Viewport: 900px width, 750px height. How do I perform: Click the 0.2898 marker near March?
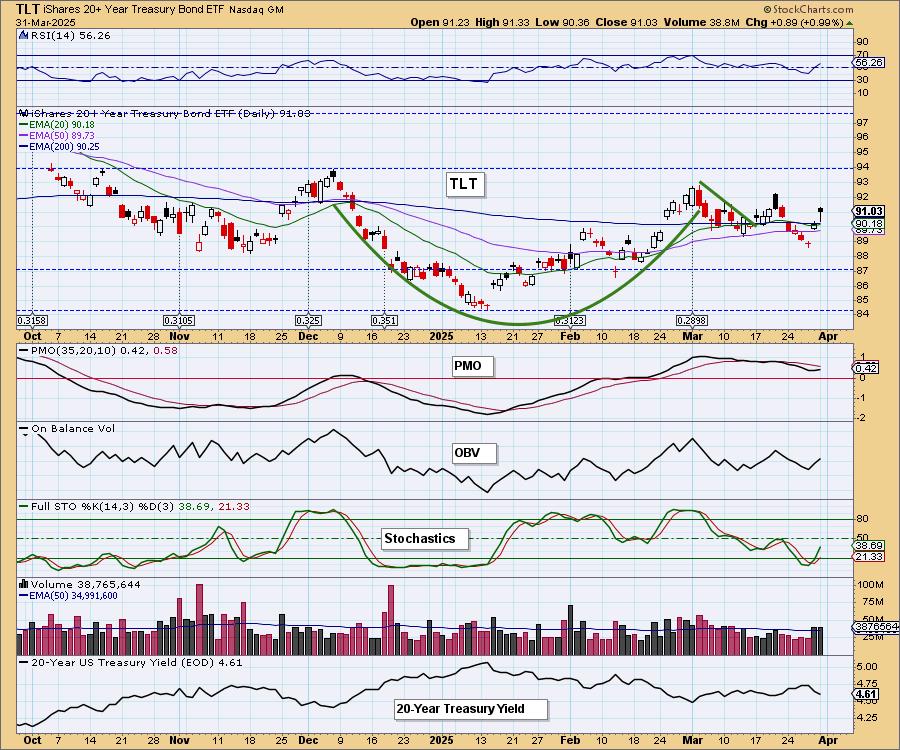click(x=692, y=320)
